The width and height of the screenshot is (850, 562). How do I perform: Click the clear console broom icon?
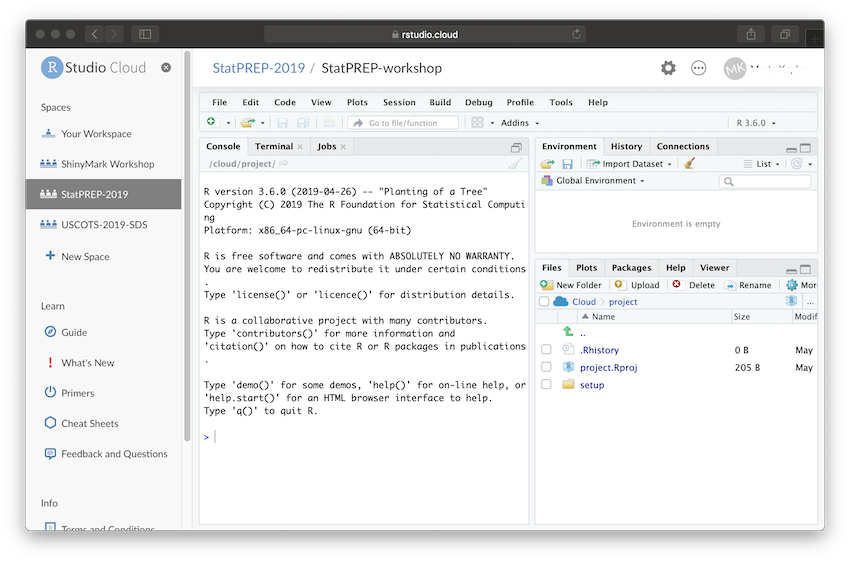coord(515,164)
